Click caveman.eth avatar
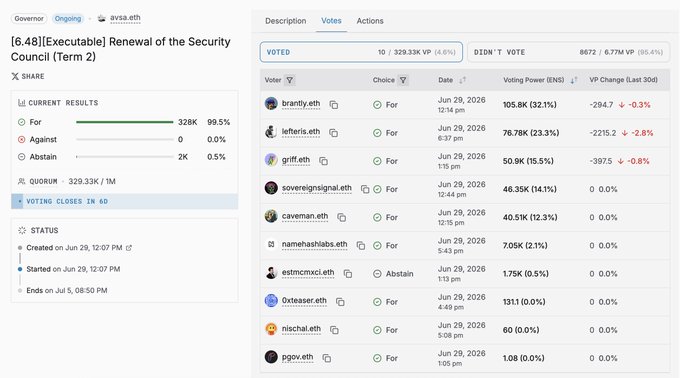The width and height of the screenshot is (680, 378). pos(271,216)
